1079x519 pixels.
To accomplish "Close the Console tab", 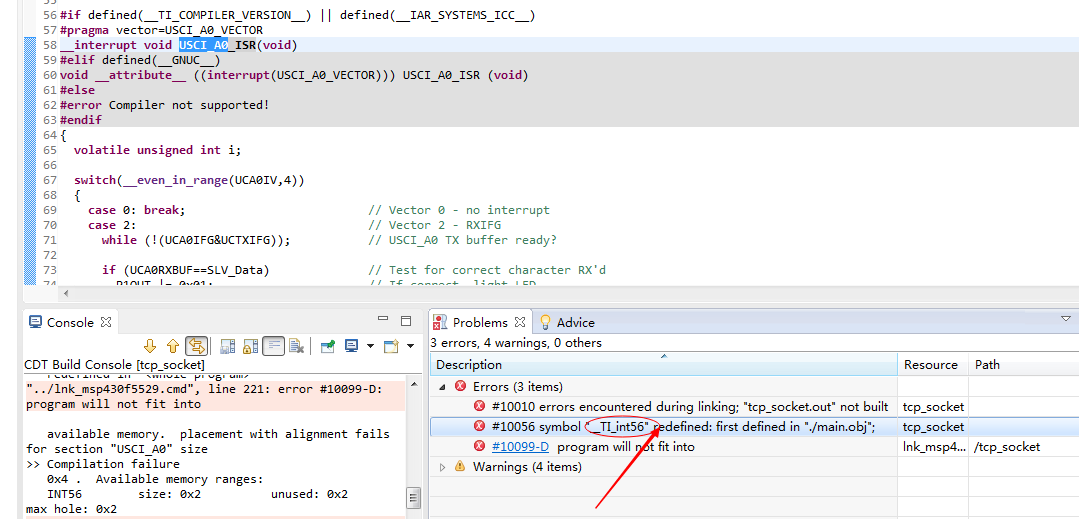I will pos(106,322).
